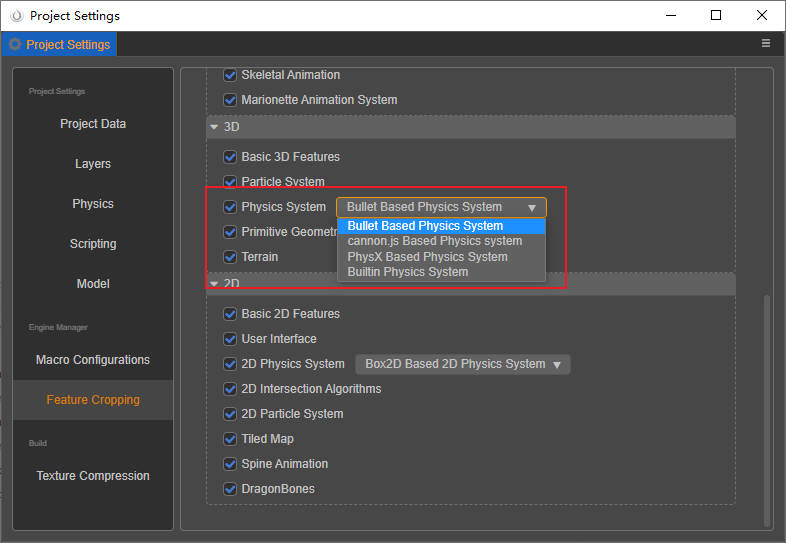Close the Project Settings window
786x543 pixels.
point(761,15)
